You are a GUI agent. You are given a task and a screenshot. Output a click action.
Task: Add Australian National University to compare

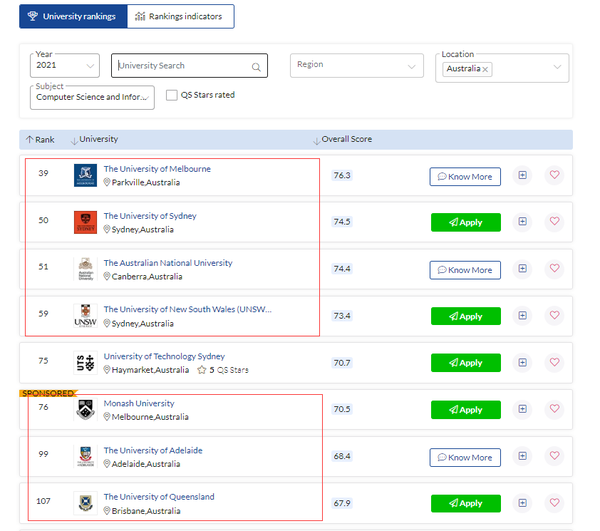pos(522,269)
